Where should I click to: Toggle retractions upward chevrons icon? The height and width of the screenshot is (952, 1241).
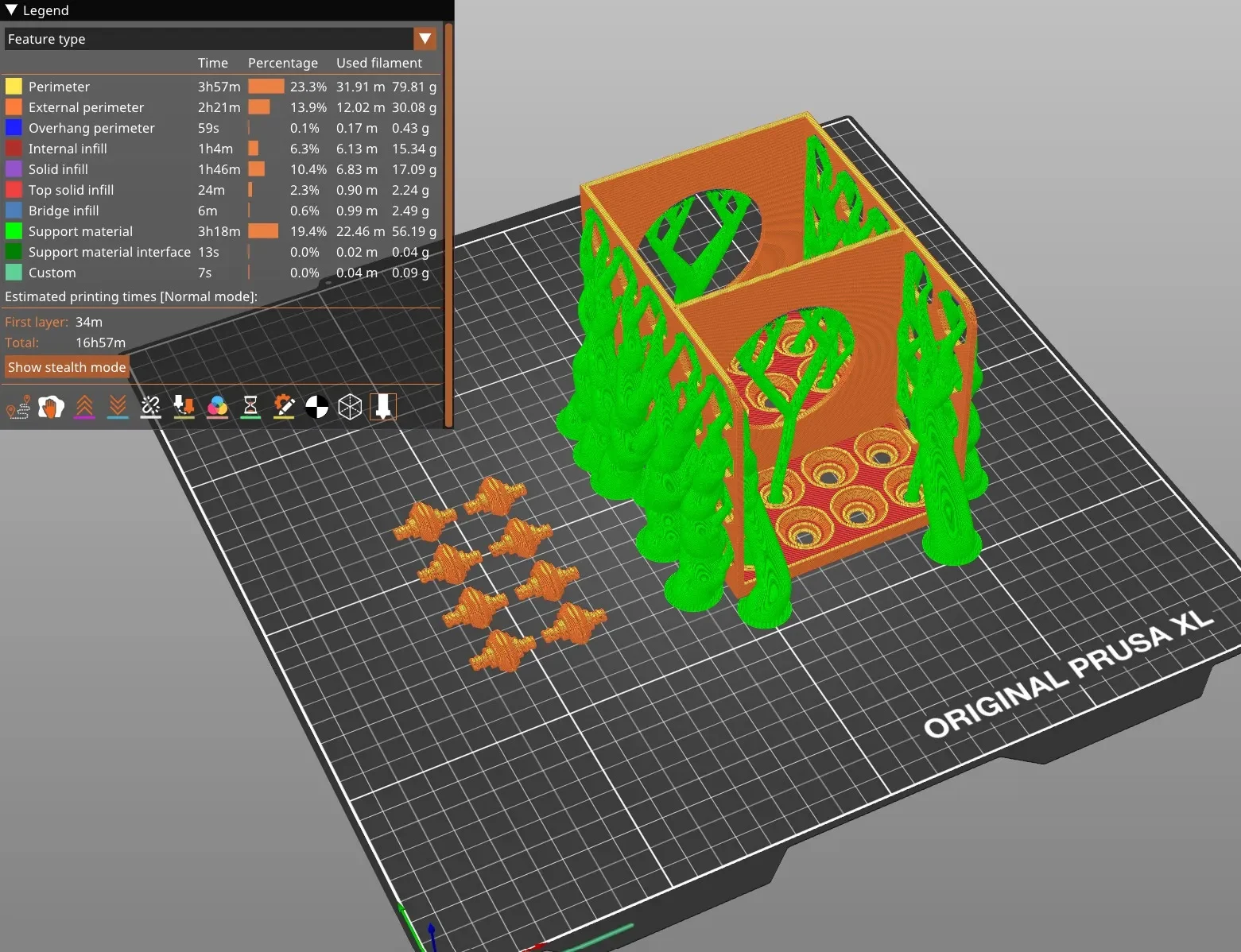point(84,407)
